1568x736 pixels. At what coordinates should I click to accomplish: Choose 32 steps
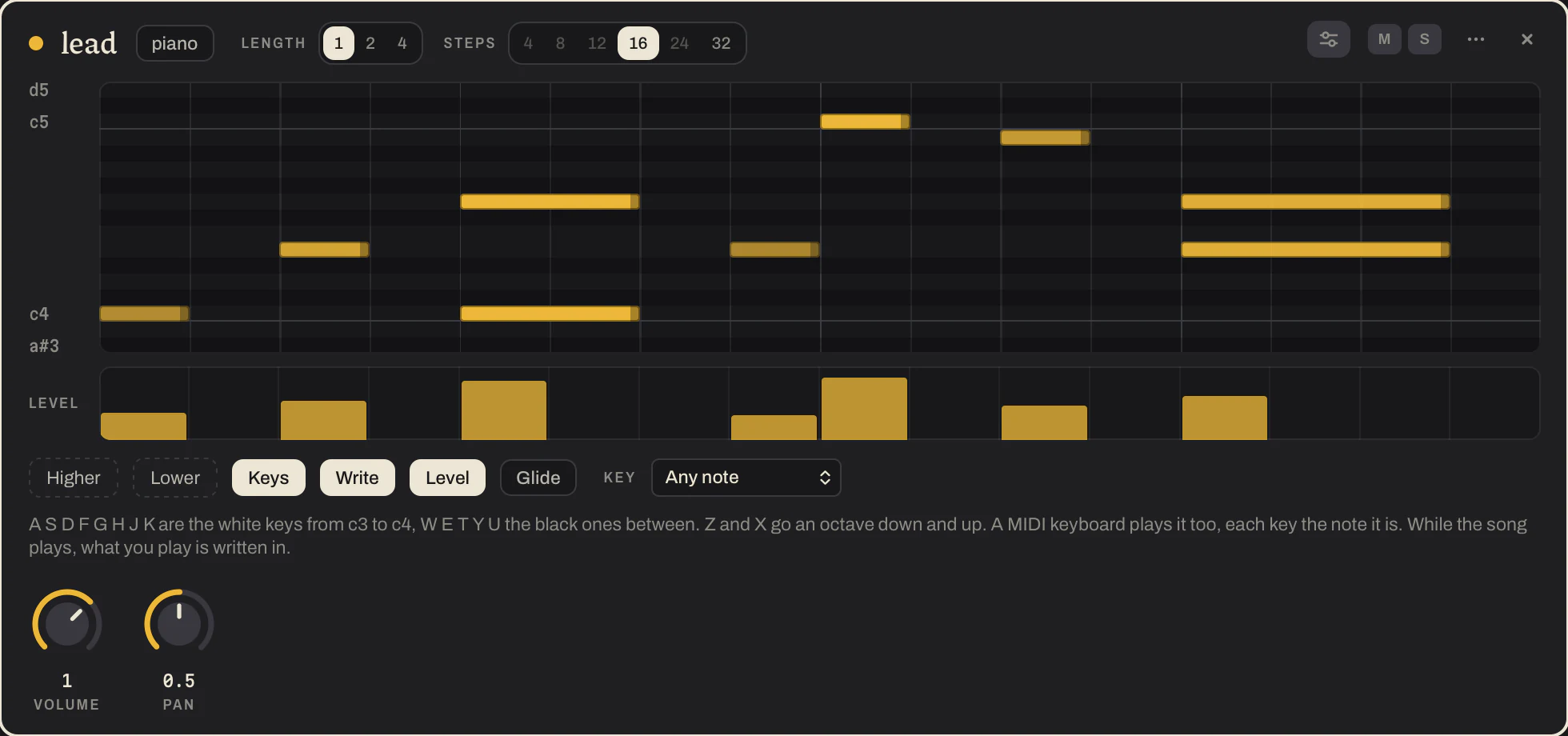tap(721, 43)
